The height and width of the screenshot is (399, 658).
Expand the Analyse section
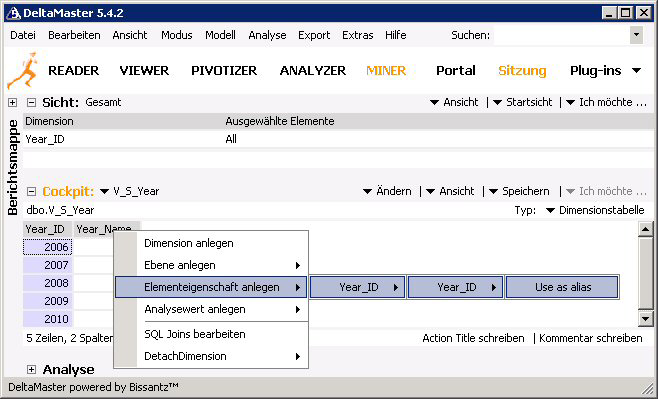click(x=31, y=369)
